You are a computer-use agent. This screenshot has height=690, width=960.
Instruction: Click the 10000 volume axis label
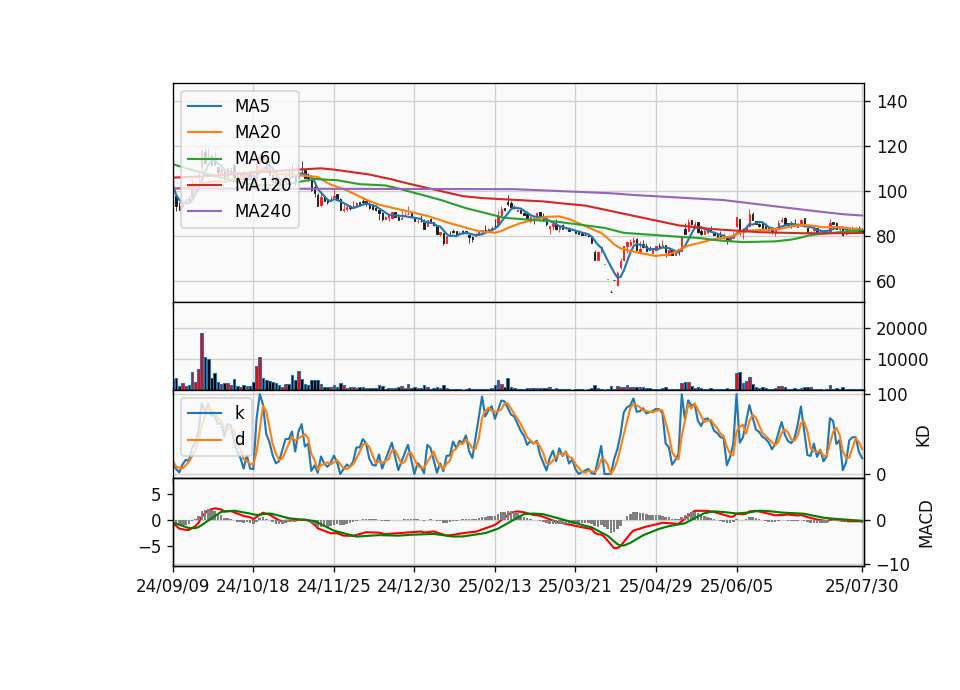[902, 360]
